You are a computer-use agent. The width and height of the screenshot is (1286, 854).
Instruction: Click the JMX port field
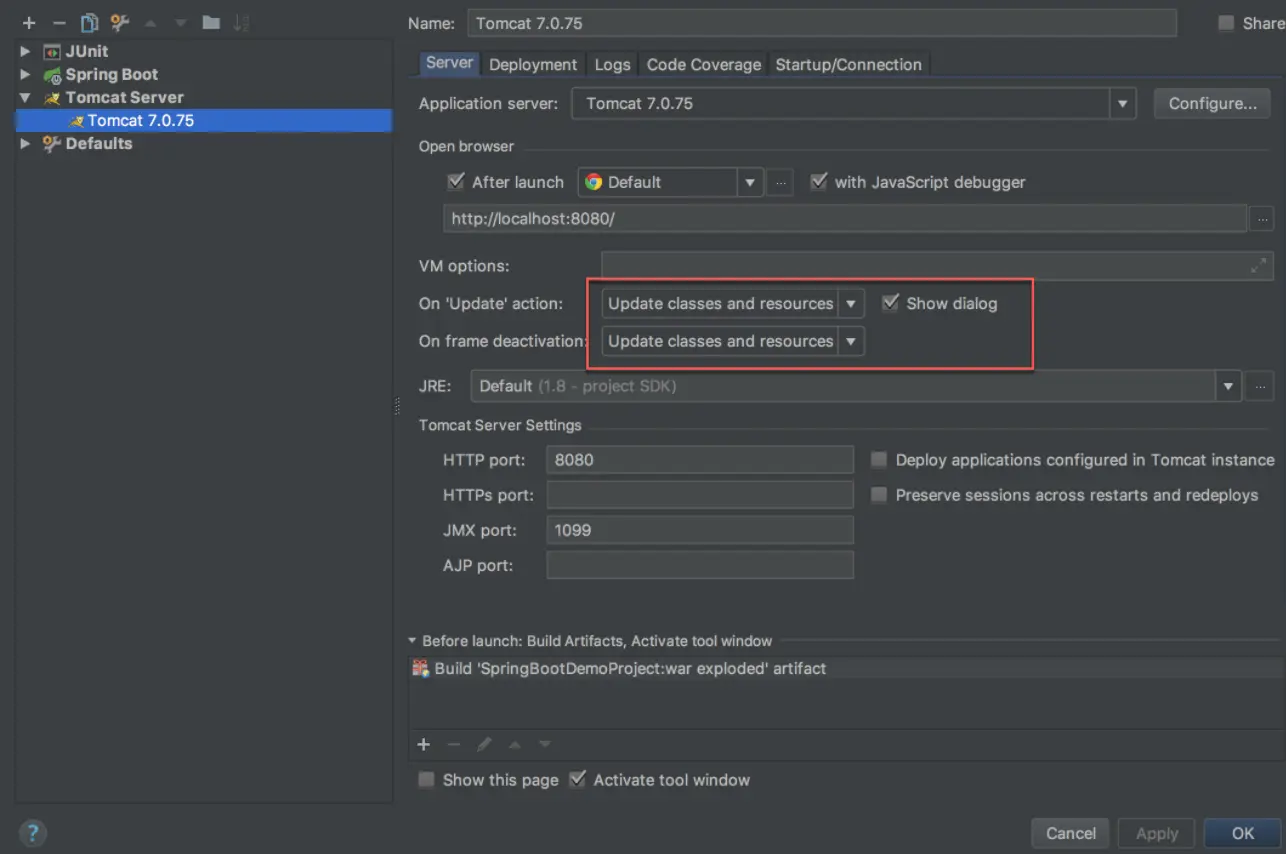700,530
